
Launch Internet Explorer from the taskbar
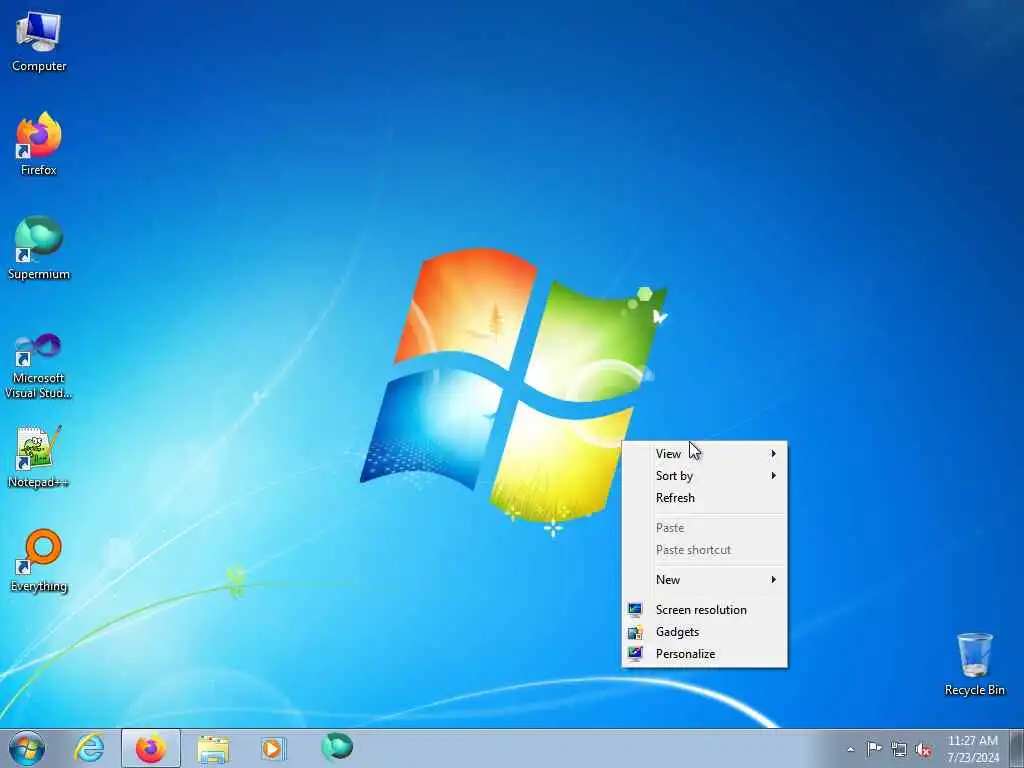[x=89, y=748]
